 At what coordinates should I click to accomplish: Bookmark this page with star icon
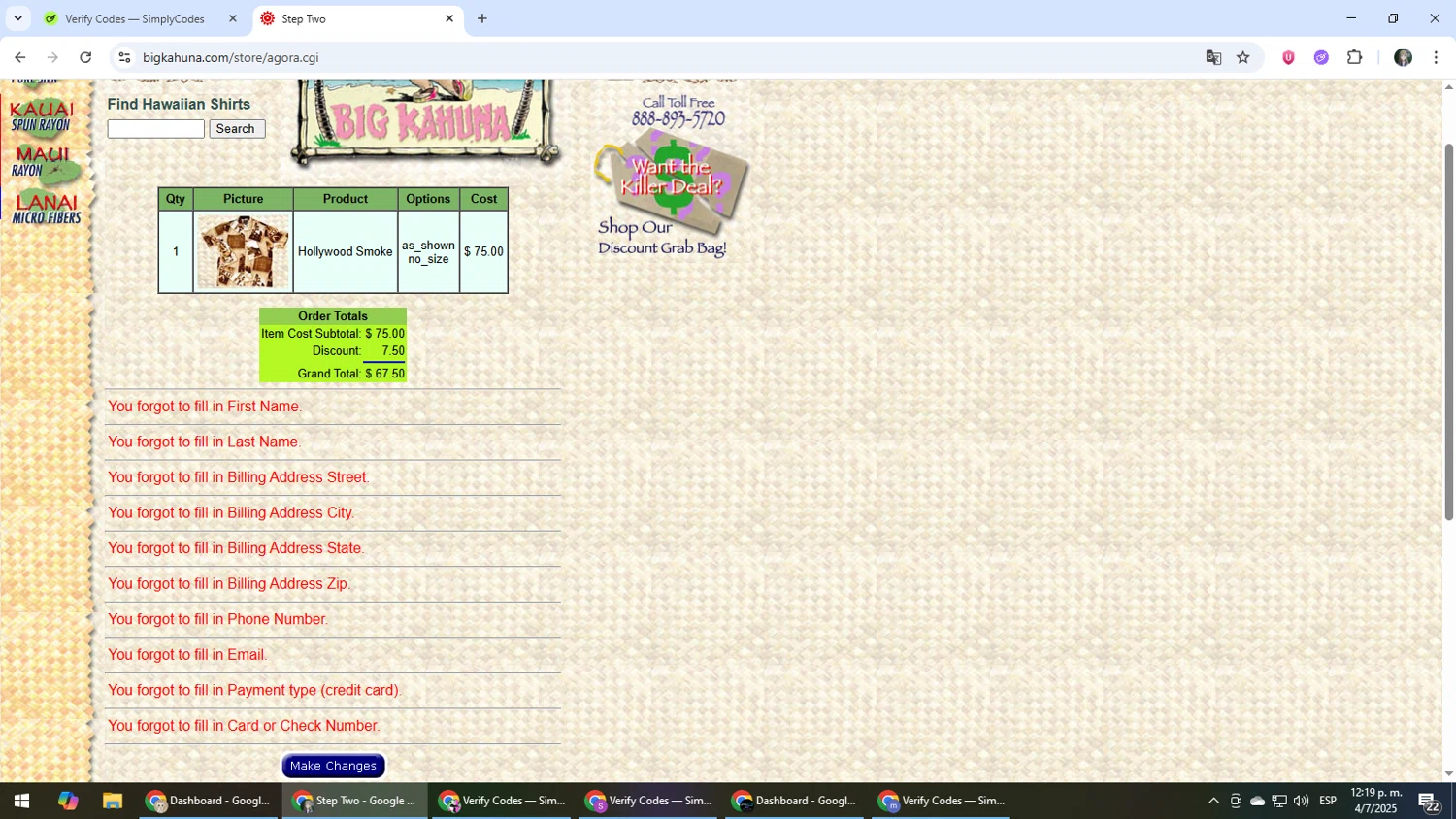(x=1243, y=57)
